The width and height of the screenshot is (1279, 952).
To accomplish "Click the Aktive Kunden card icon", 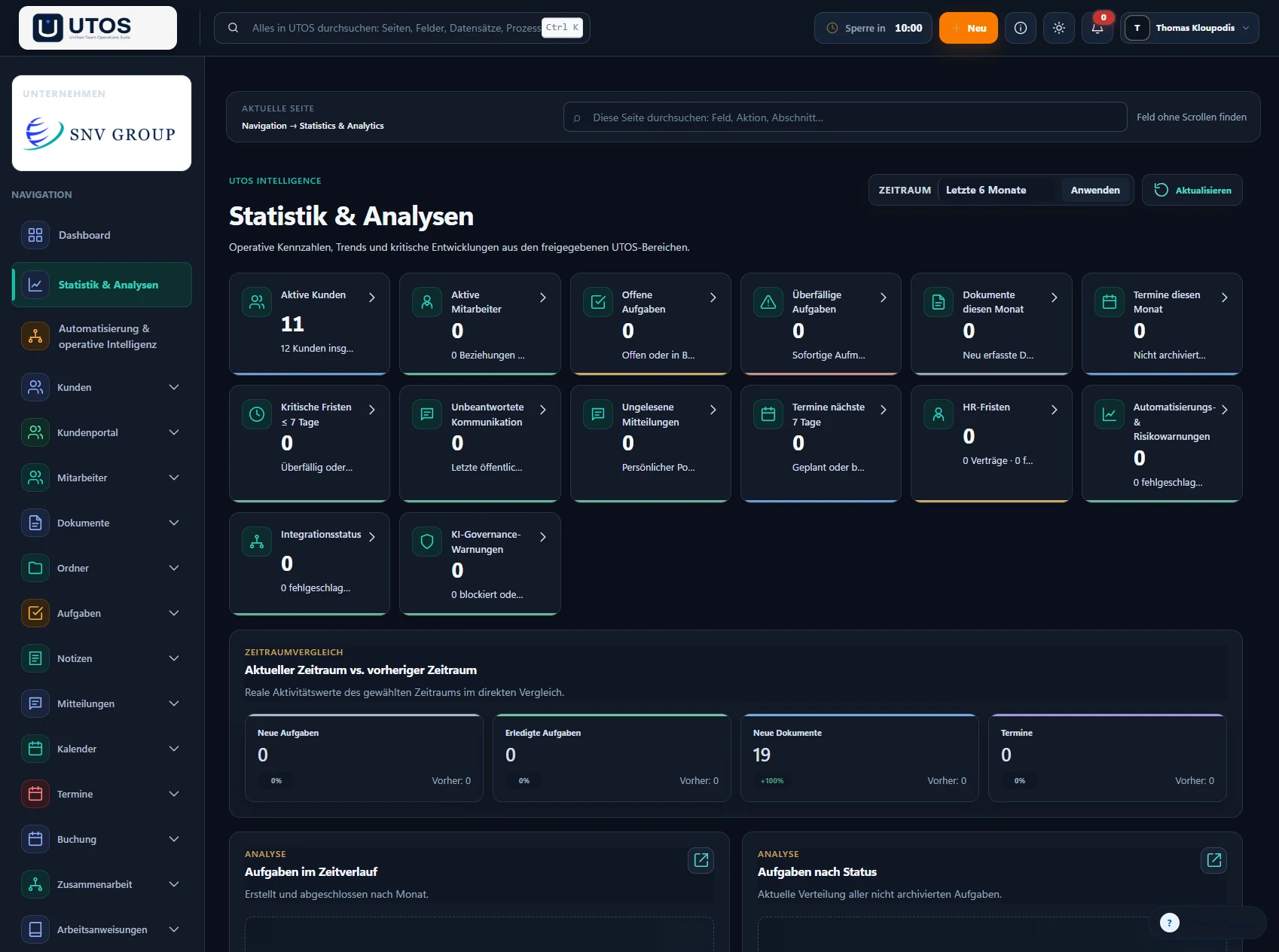I will [x=257, y=302].
